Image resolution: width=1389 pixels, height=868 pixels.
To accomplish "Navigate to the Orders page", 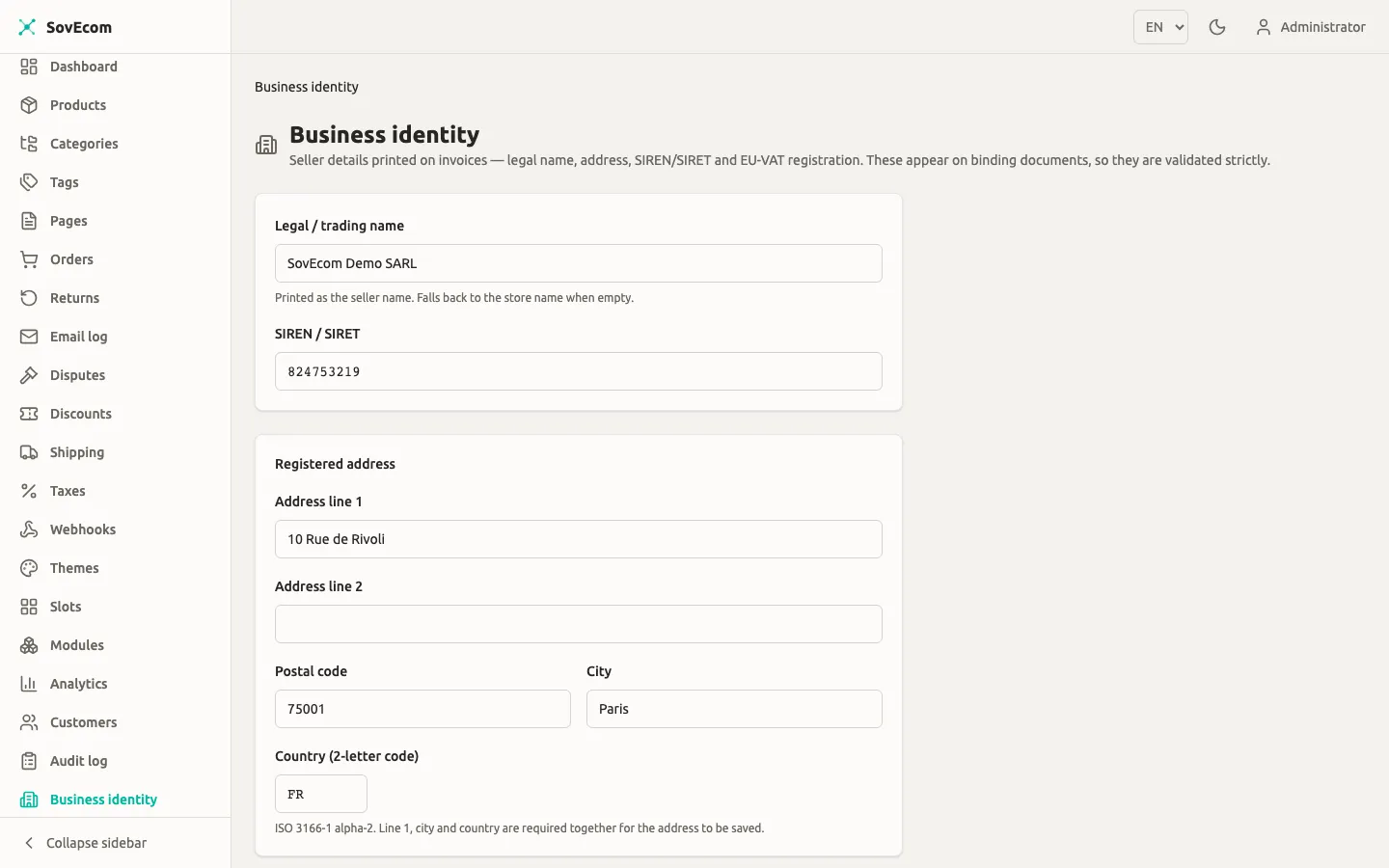I will [x=116, y=259].
